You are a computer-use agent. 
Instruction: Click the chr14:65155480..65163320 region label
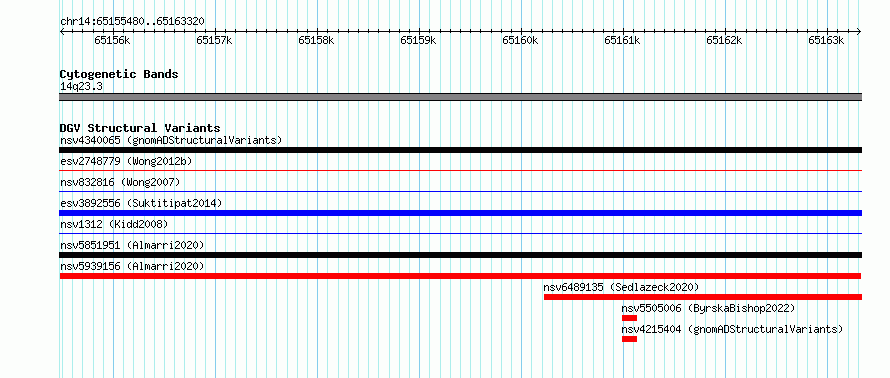[x=132, y=22]
